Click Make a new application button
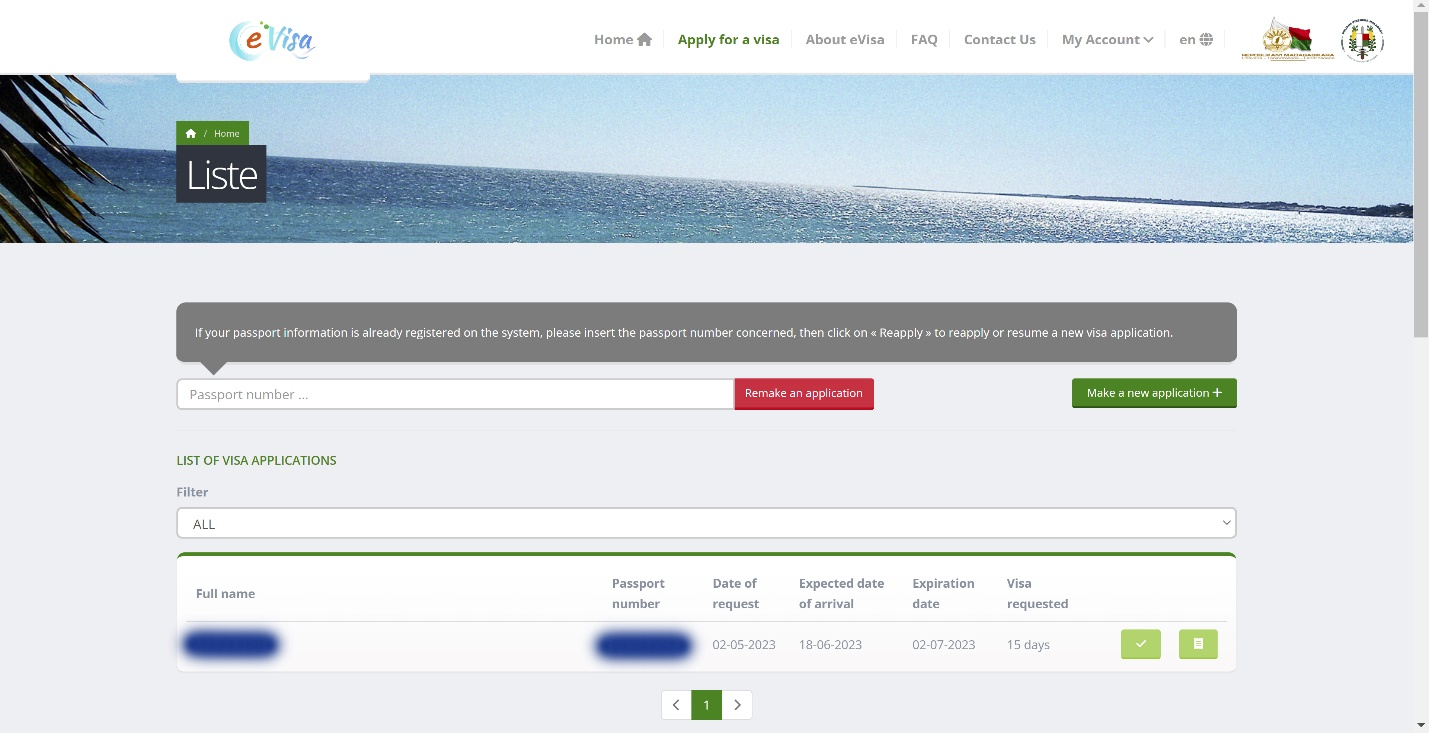 (1154, 393)
